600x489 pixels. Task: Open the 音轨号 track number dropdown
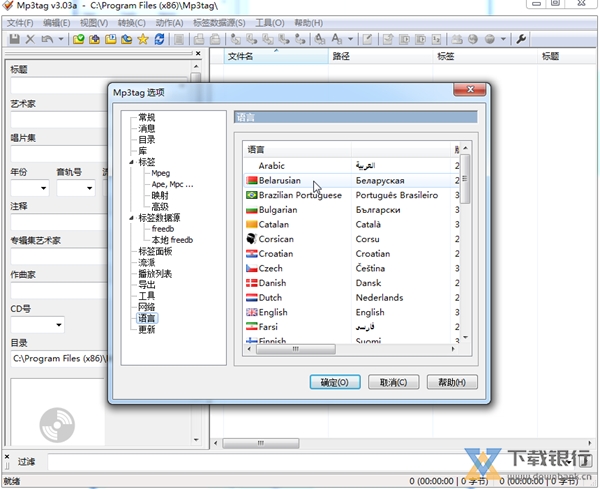click(89, 188)
